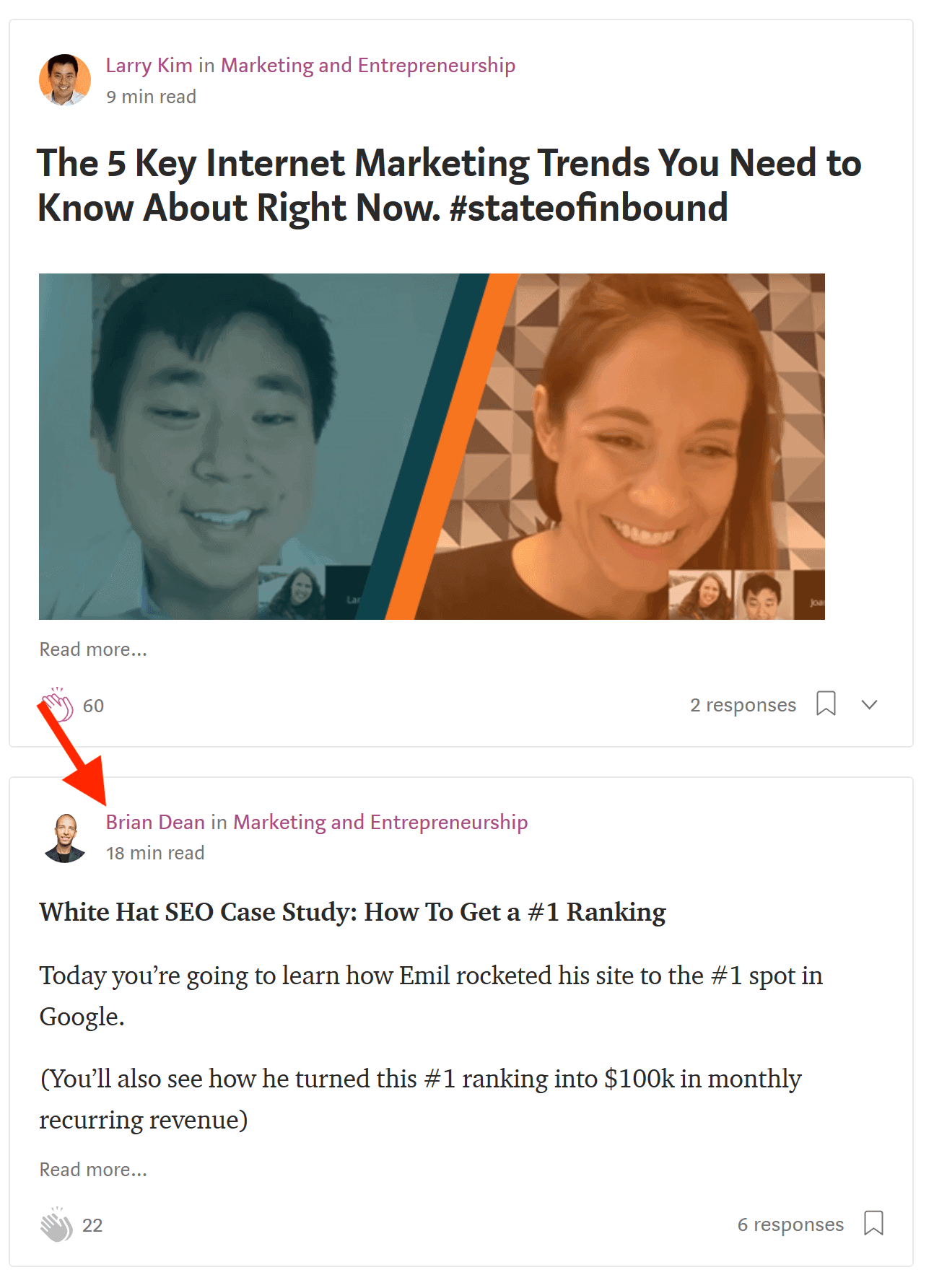Visit Larry Kim author link
Screen dimensions: 934x1288
pyautogui.click(x=149, y=65)
